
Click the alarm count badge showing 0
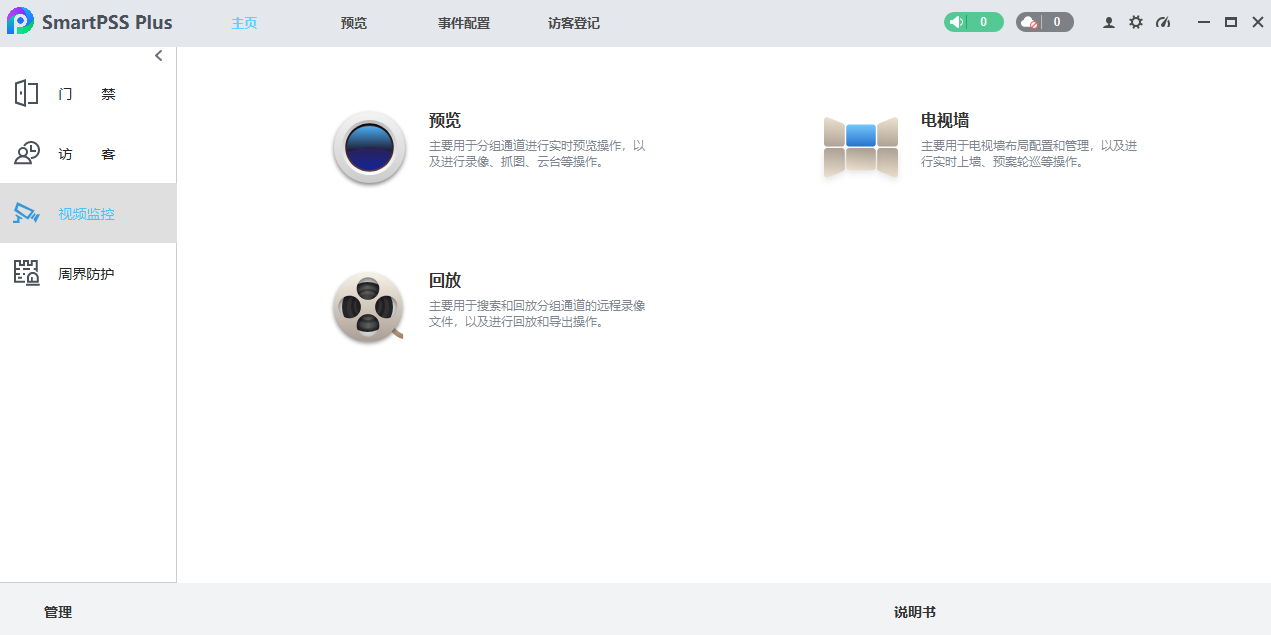click(x=985, y=21)
